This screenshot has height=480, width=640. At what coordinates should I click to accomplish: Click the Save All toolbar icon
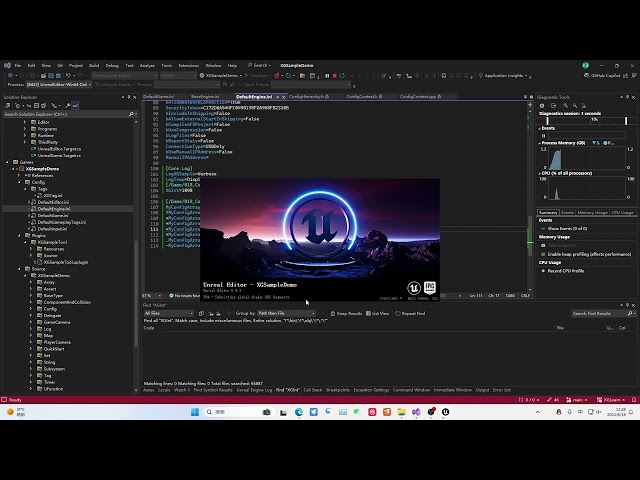[x=58, y=76]
